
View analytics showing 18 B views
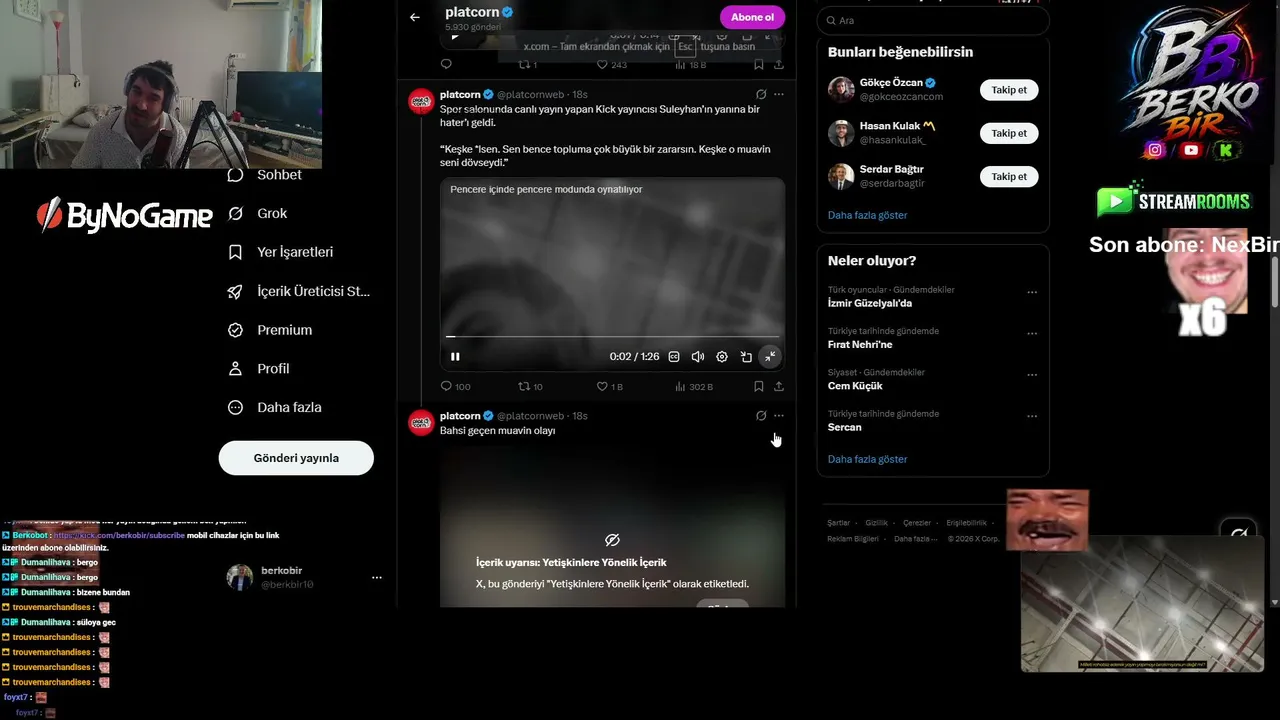[691, 64]
